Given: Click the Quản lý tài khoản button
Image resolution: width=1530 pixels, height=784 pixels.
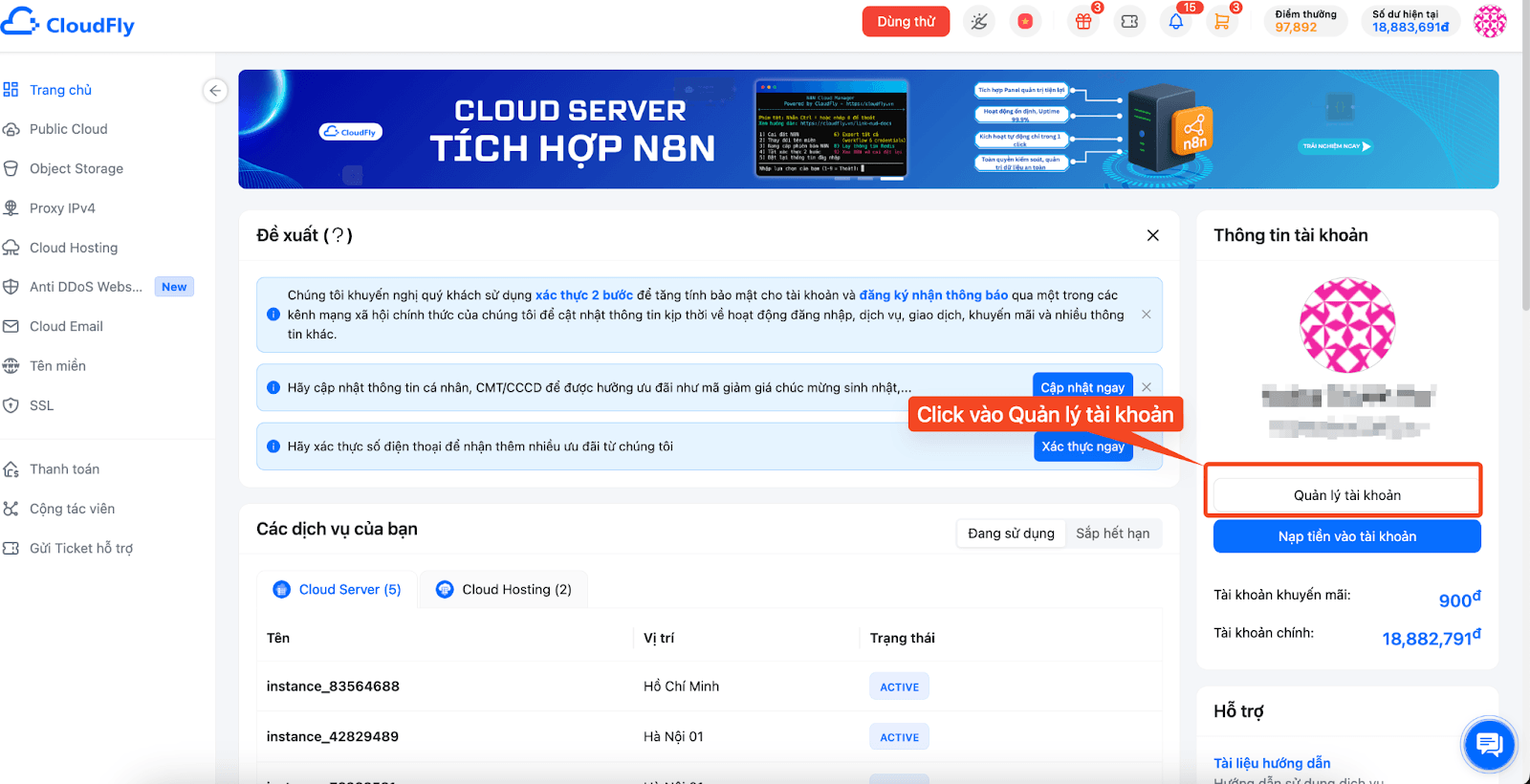Looking at the screenshot, I should pyautogui.click(x=1347, y=495).
